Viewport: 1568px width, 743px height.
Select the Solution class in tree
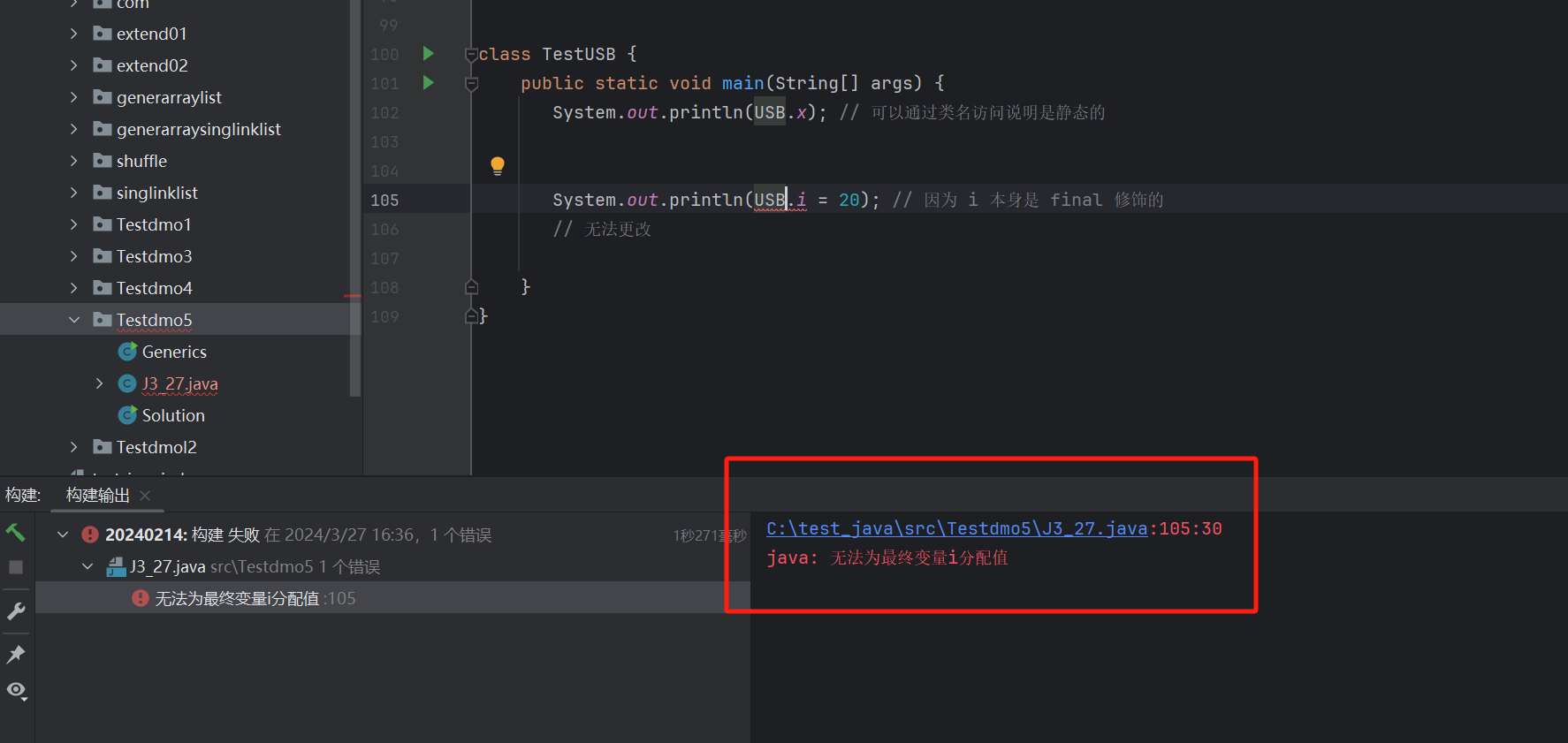pyautogui.click(x=173, y=415)
